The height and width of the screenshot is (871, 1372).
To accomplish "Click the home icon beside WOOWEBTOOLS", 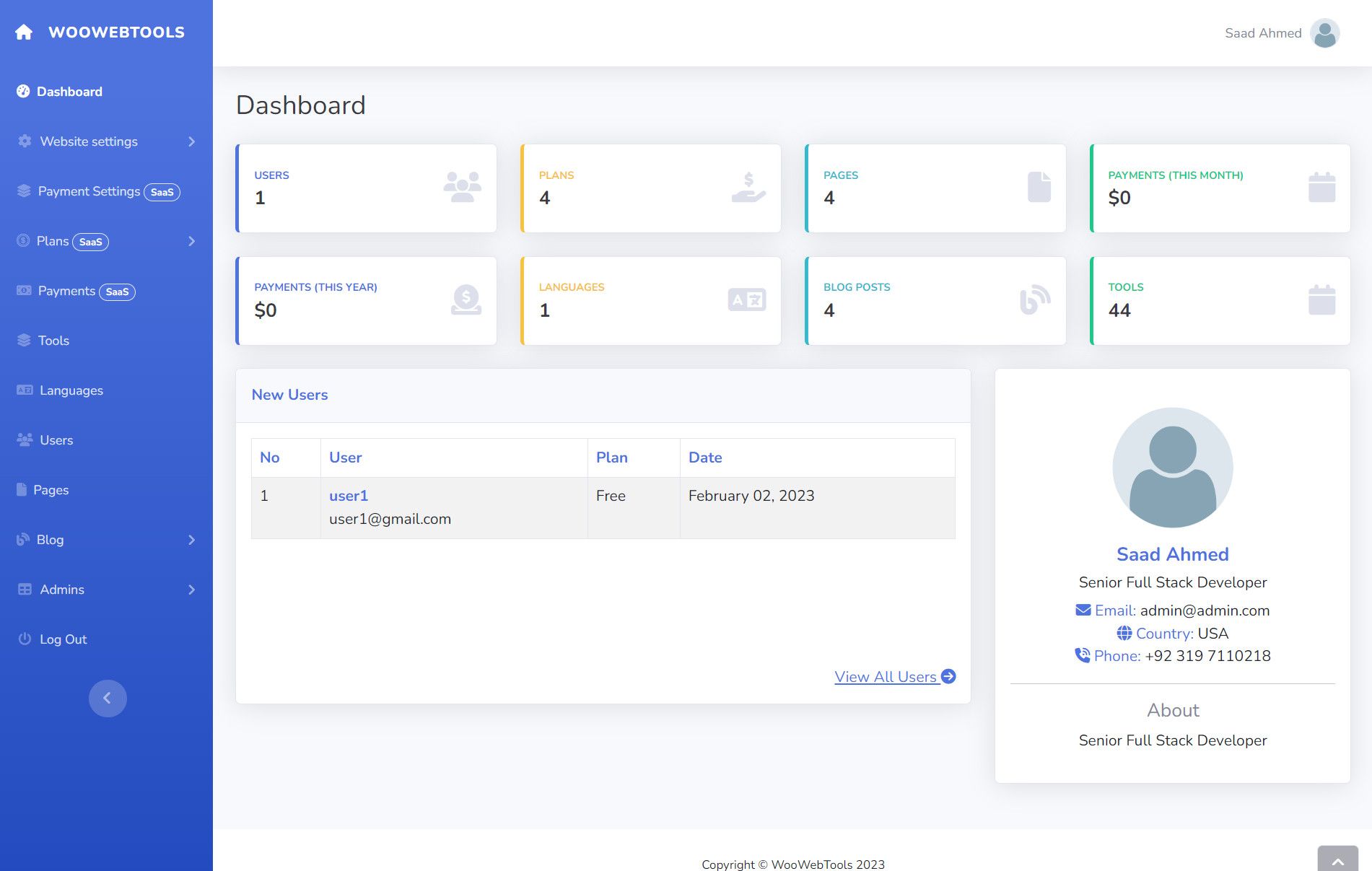I will point(24,32).
